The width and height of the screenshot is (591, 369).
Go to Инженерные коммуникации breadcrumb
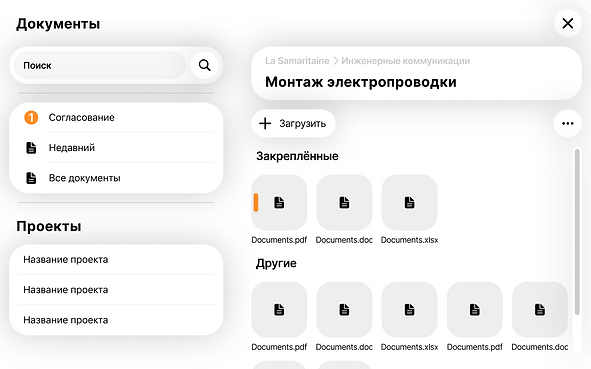[x=406, y=61]
